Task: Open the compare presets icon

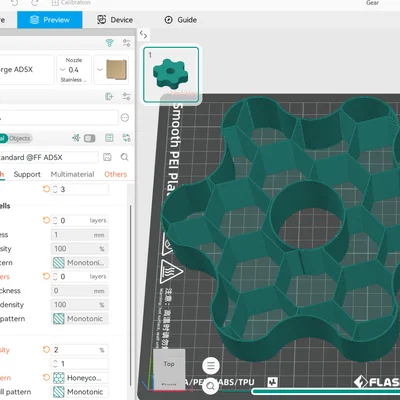Action: [126, 138]
